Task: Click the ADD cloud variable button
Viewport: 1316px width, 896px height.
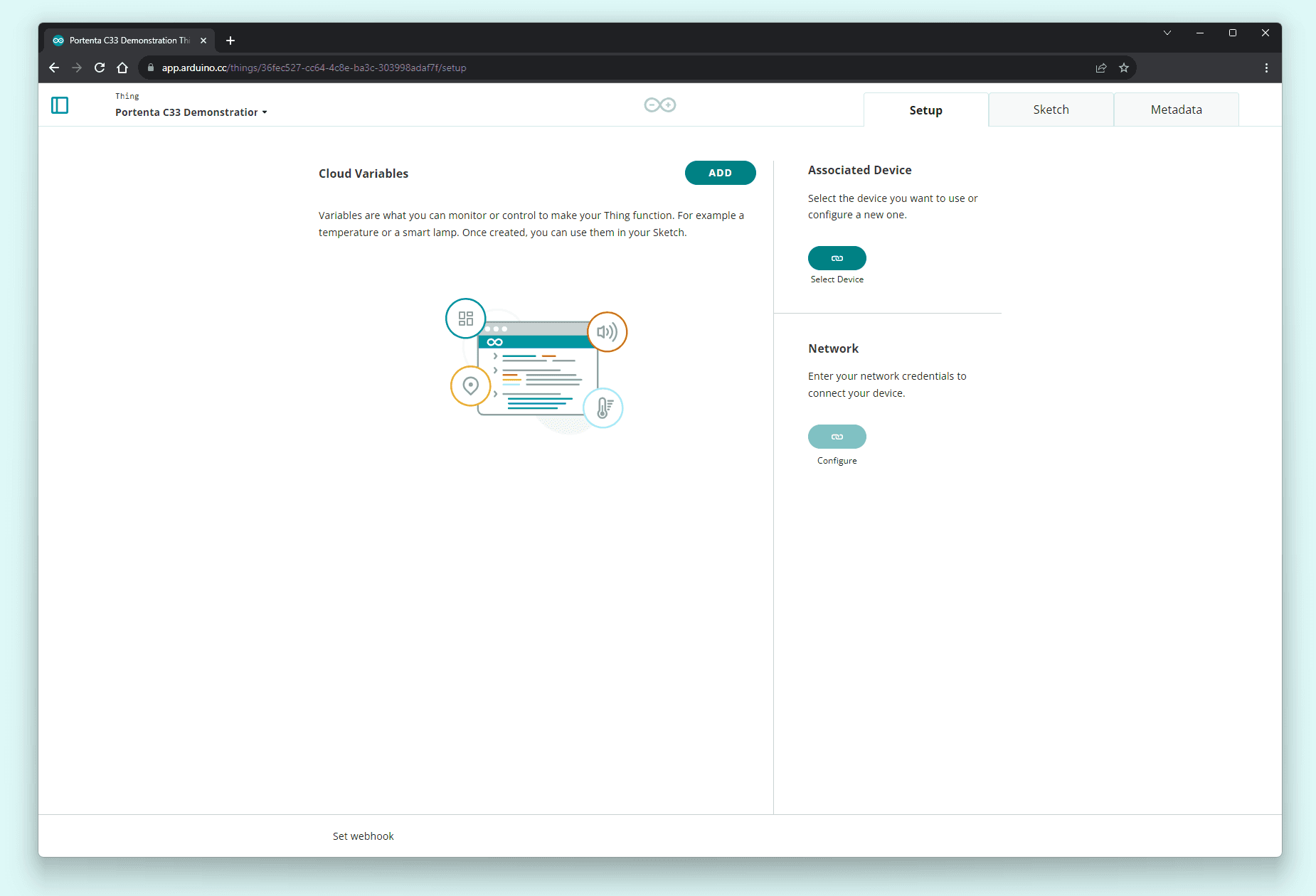Action: click(720, 172)
